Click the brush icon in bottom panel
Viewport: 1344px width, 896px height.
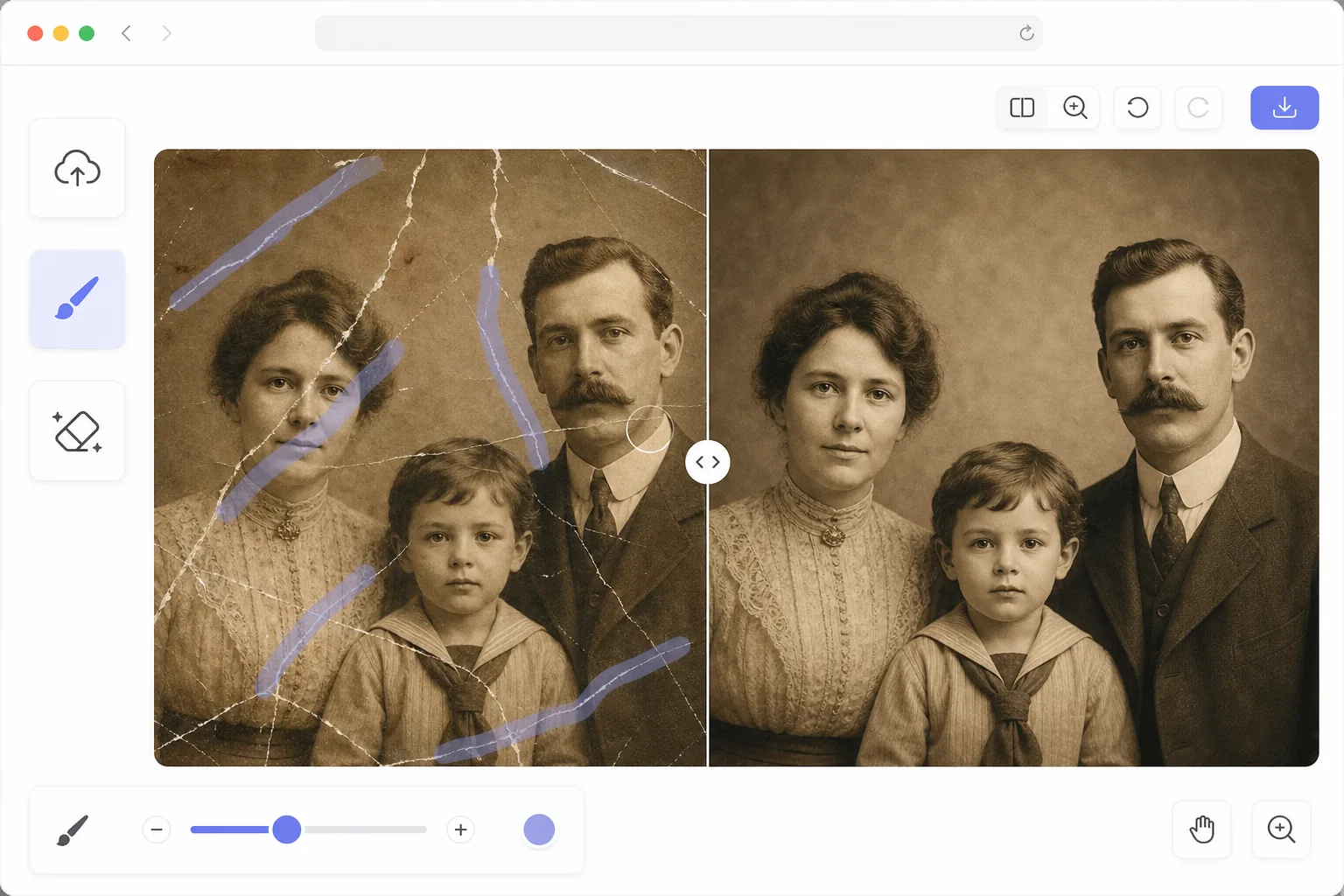73,829
